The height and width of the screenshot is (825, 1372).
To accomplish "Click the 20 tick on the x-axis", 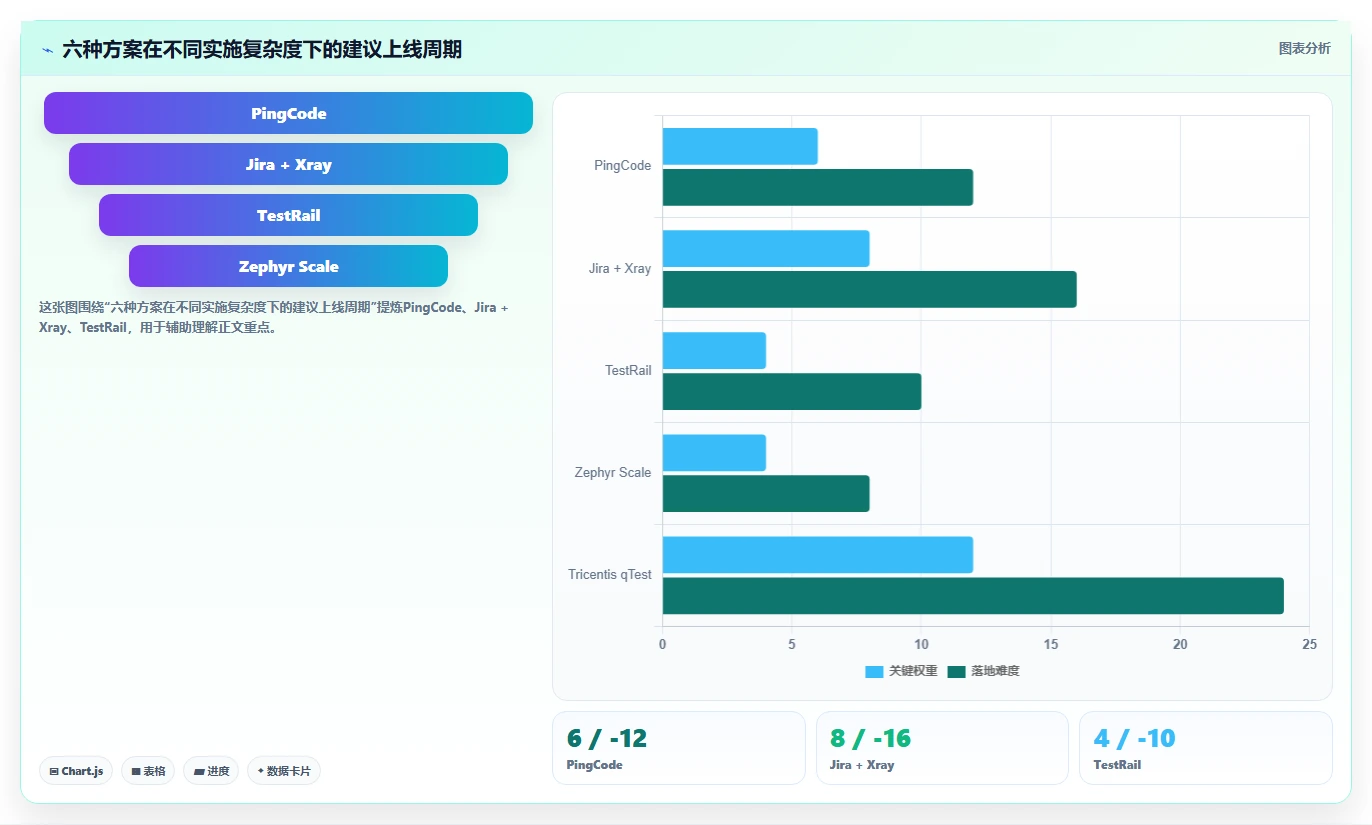I will coord(1180,644).
